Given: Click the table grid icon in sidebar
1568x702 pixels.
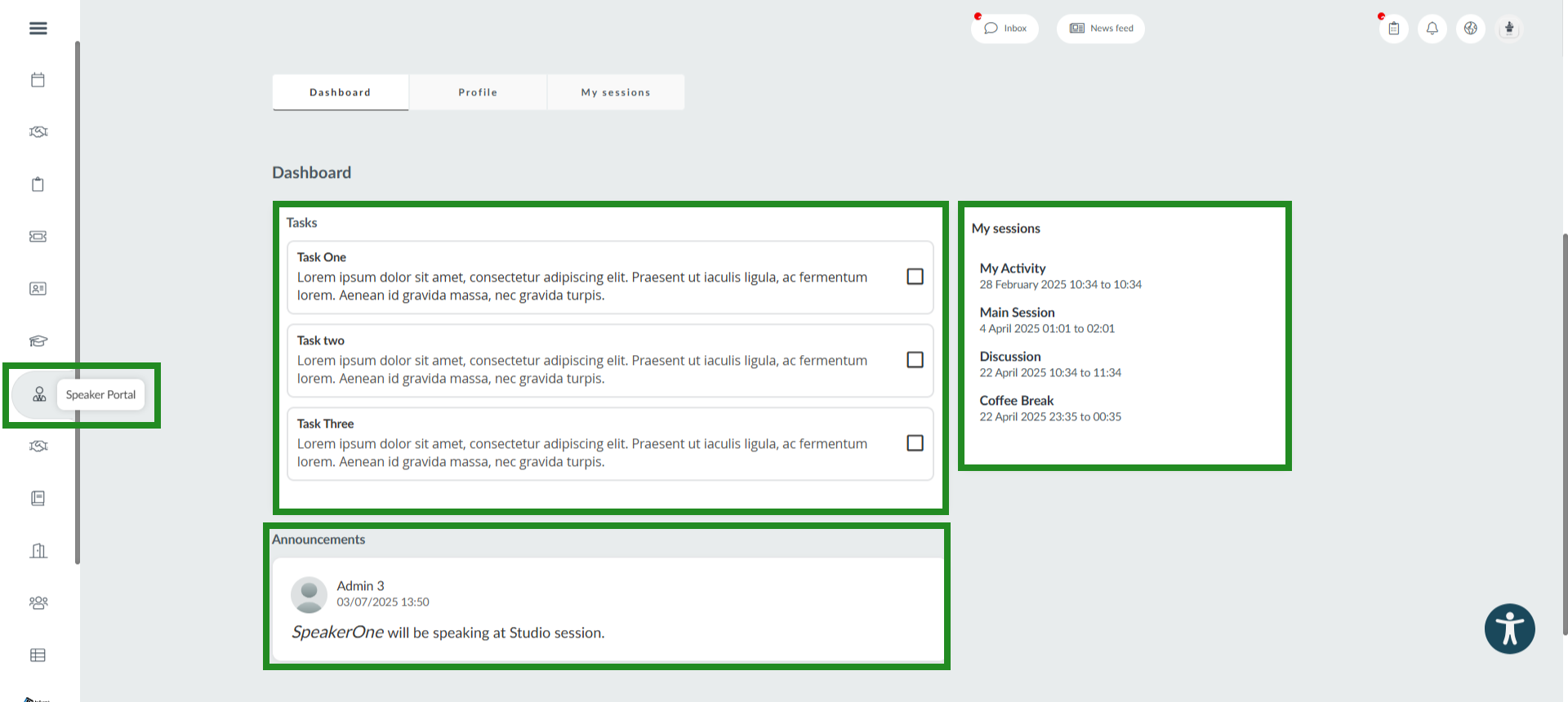Looking at the screenshot, I should 38,655.
